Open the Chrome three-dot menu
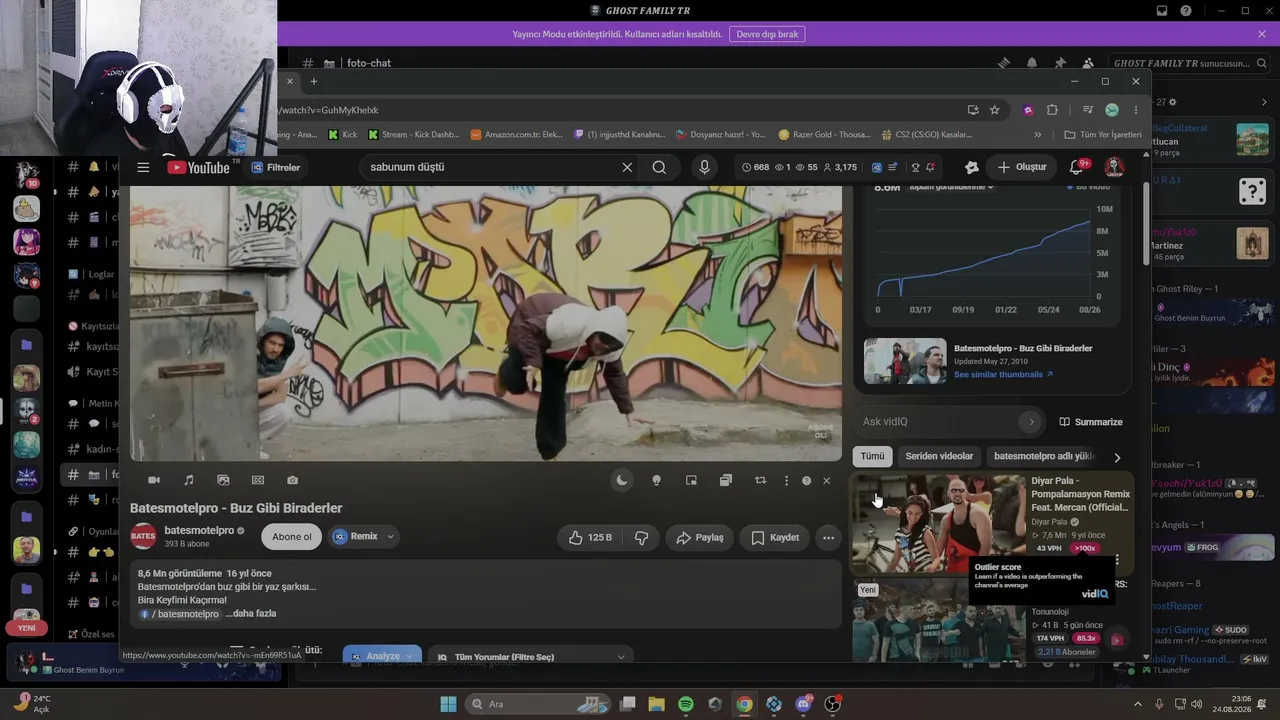 (1136, 110)
